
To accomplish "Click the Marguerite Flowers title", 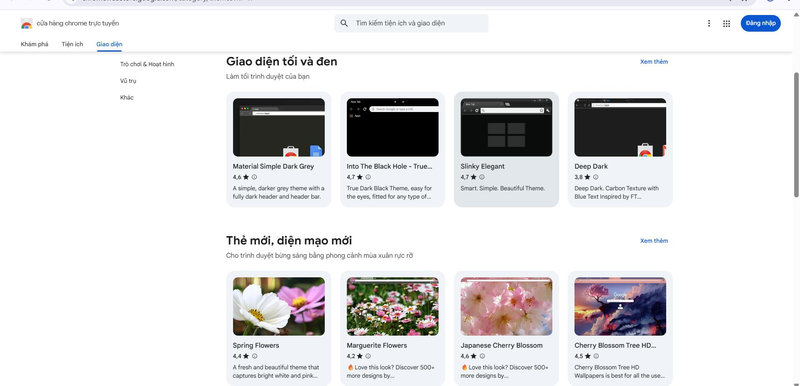I will point(377,346).
